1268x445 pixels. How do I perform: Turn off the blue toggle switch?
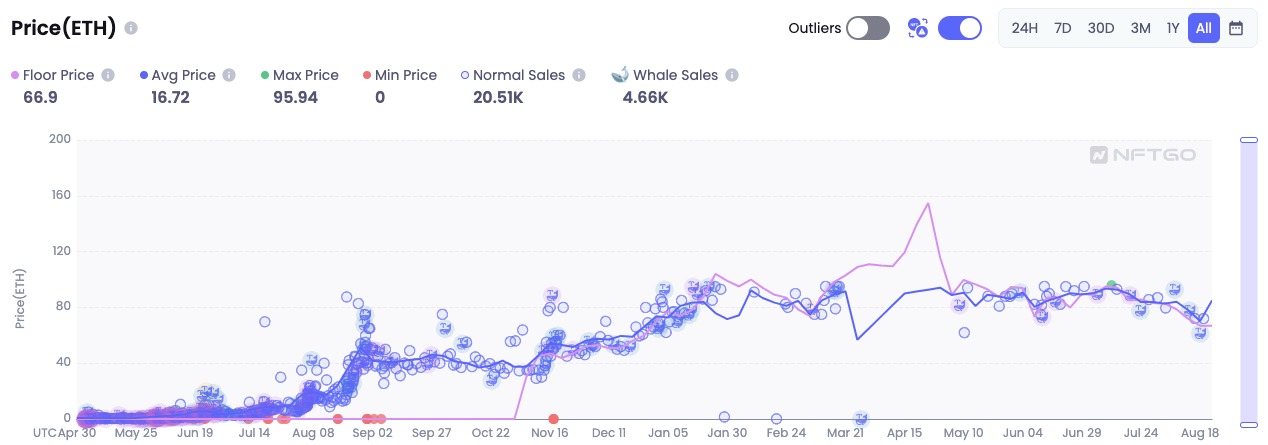coord(959,28)
